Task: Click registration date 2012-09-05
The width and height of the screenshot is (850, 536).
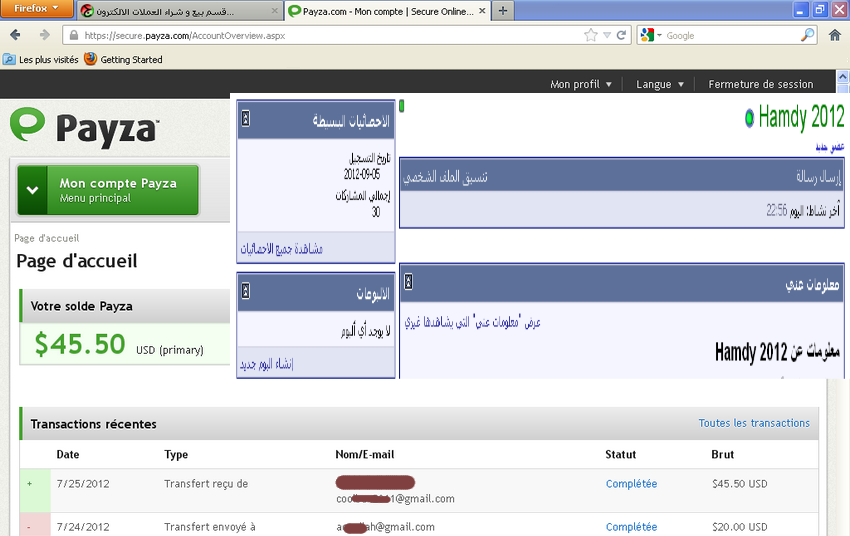Action: coord(362,175)
